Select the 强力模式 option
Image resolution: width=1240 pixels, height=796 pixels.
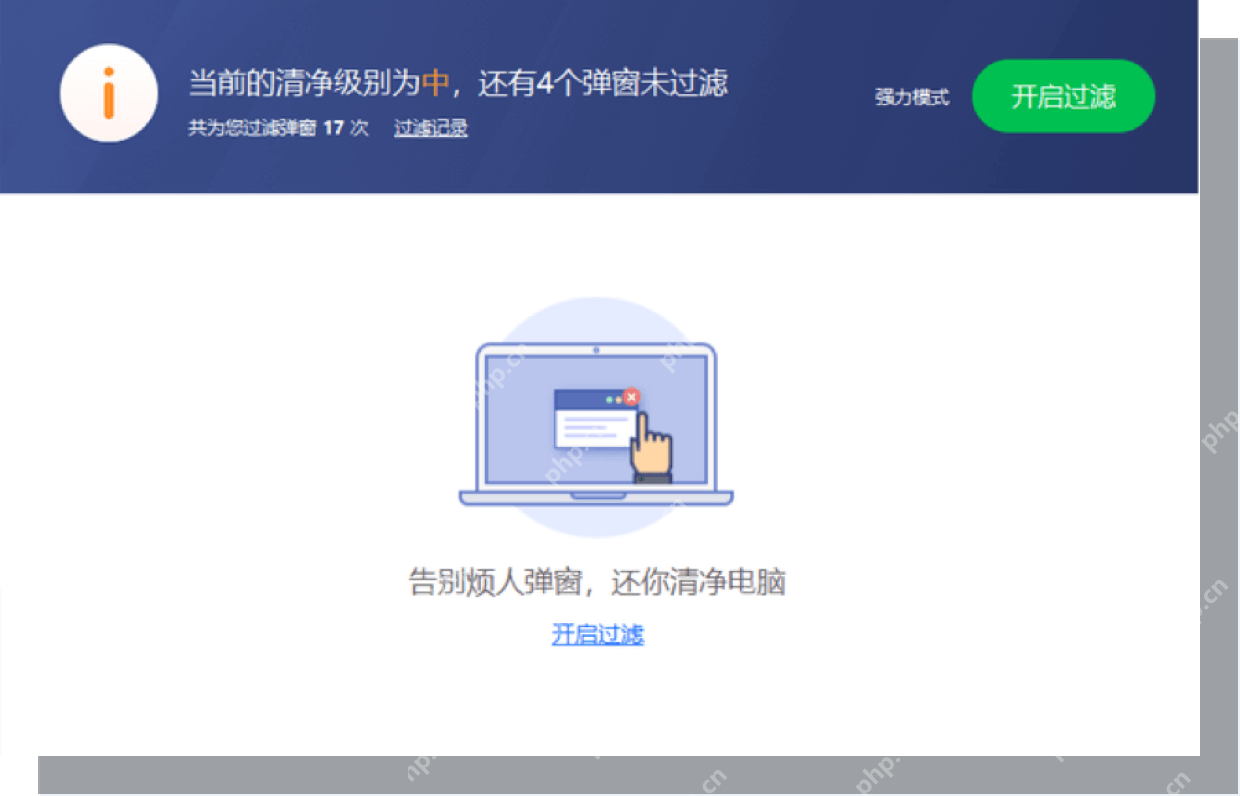(912, 97)
